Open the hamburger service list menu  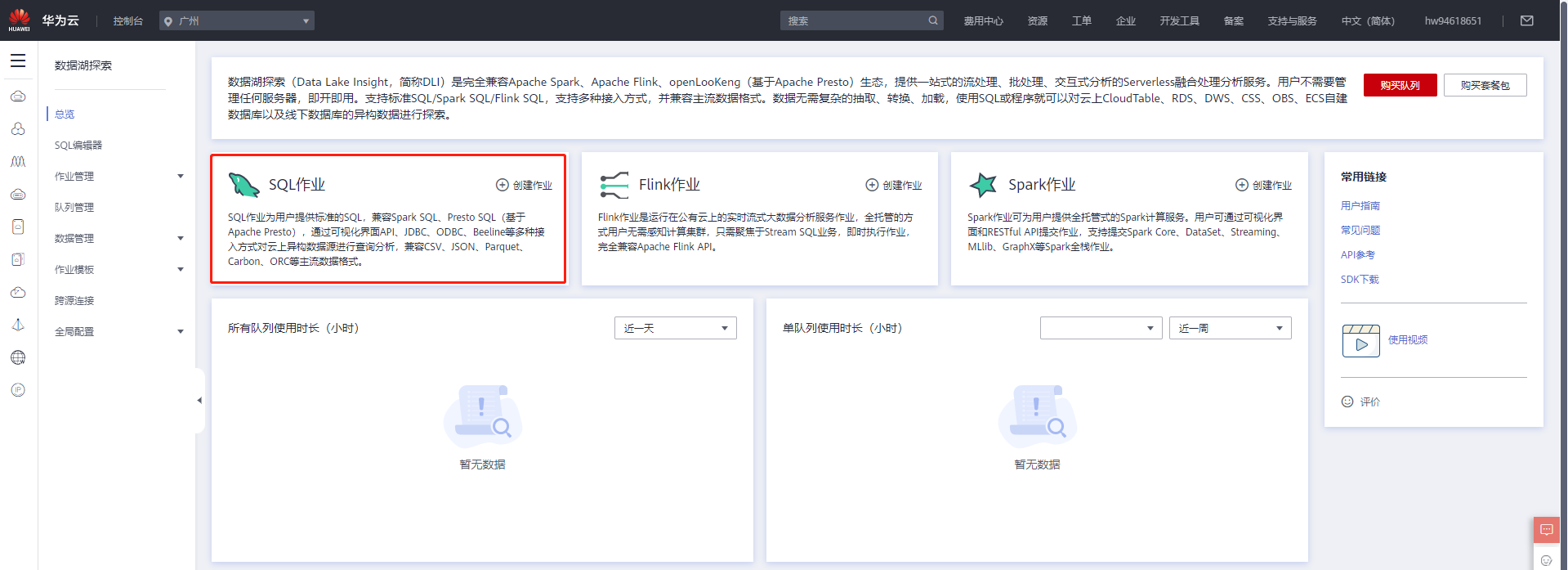click(18, 61)
